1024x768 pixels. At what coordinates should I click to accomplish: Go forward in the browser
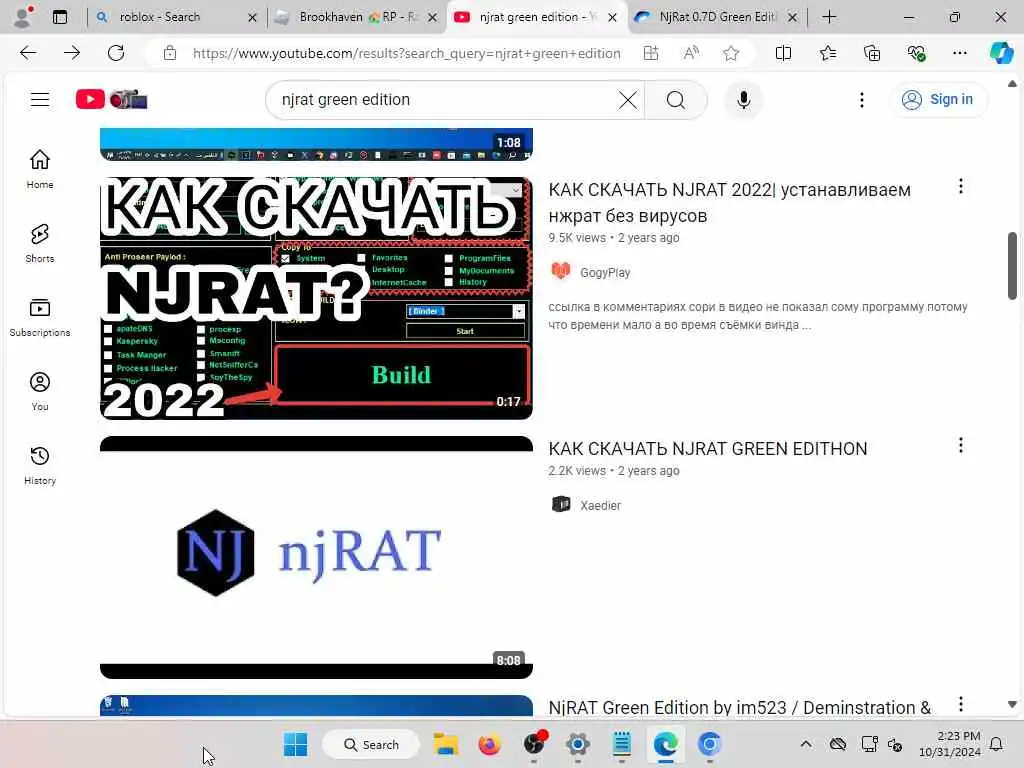[x=72, y=53]
